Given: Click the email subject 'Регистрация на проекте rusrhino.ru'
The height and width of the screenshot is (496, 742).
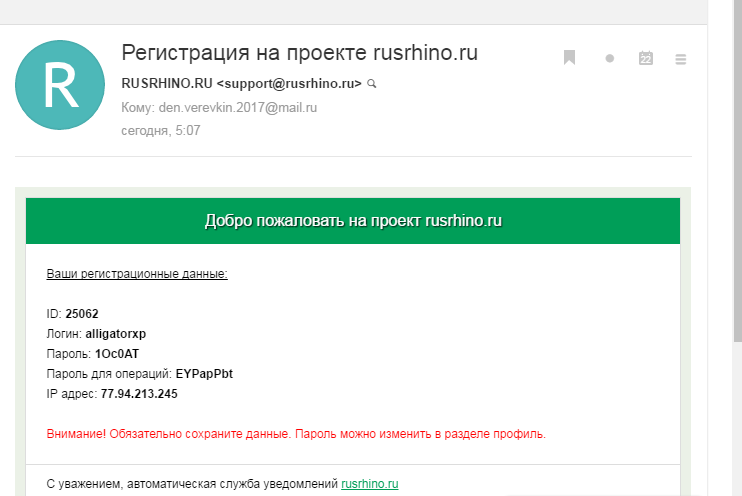Looking at the screenshot, I should click(x=299, y=54).
